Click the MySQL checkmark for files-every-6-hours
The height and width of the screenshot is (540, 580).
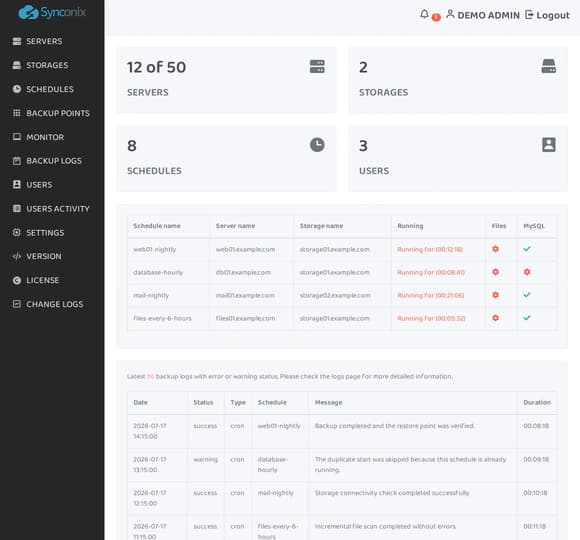click(527, 318)
